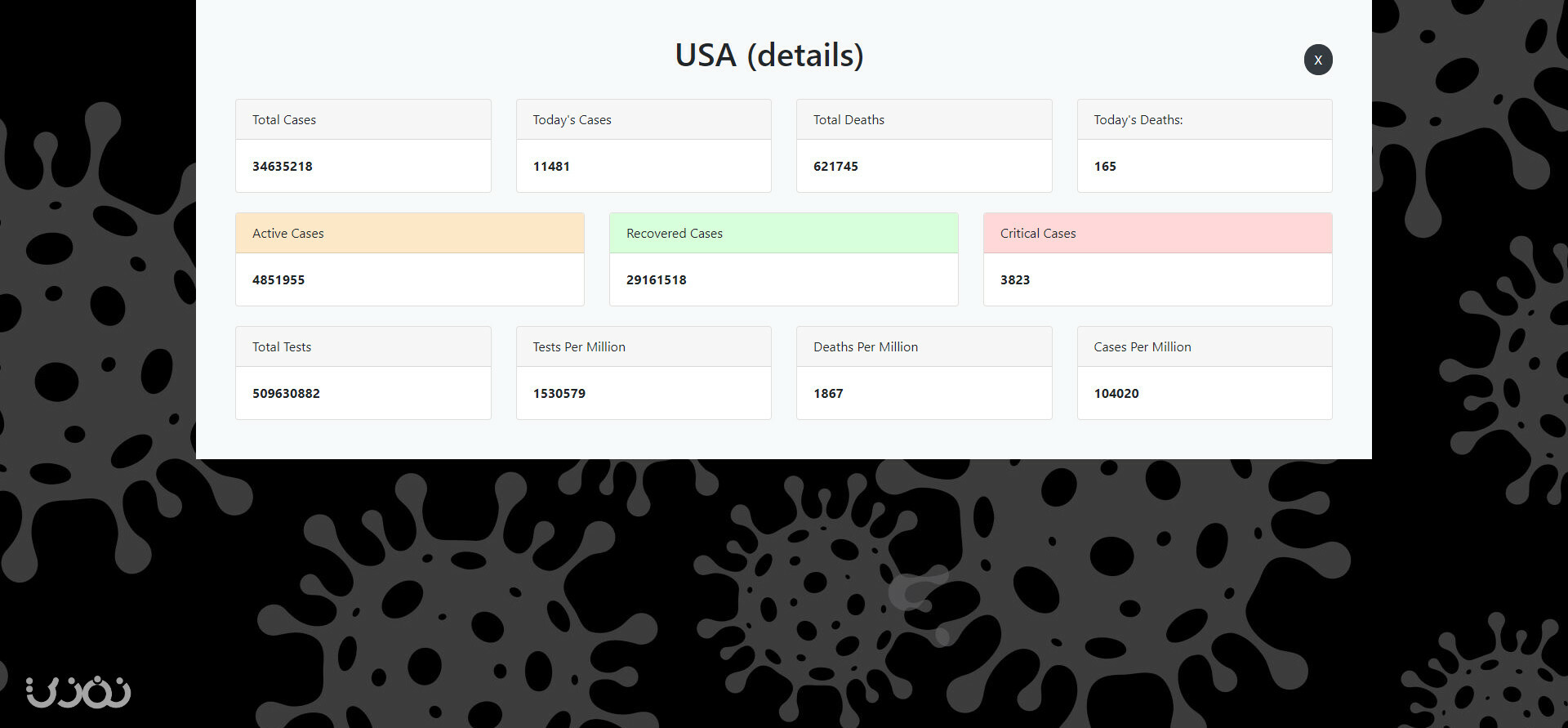This screenshot has height=728, width=1568.
Task: Select the Total Deaths card header
Action: tap(924, 119)
